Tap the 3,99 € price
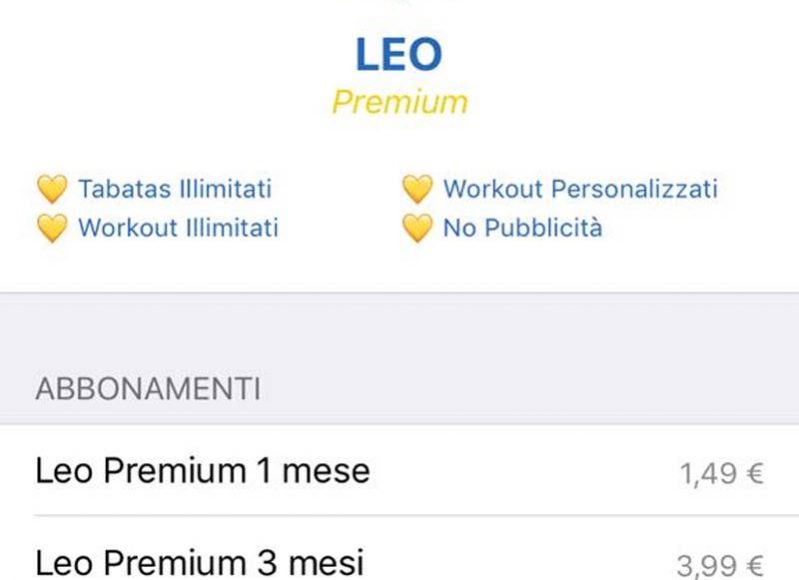The width and height of the screenshot is (799, 580). 720,565
